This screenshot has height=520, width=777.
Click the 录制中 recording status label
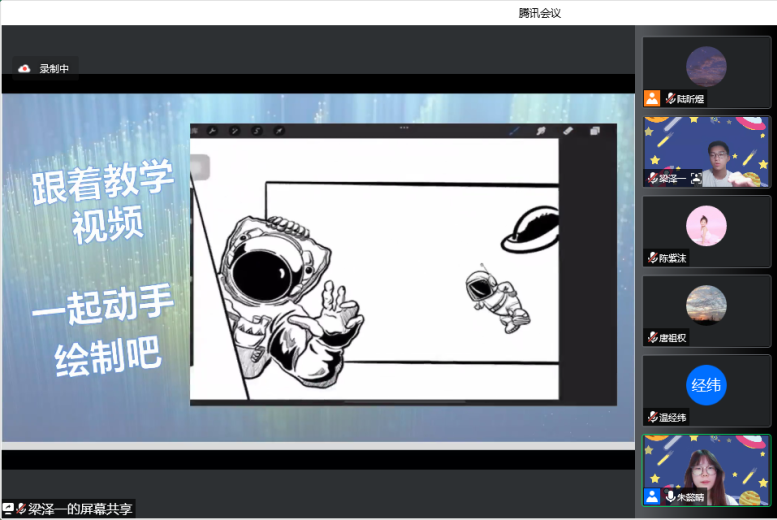click(x=54, y=68)
